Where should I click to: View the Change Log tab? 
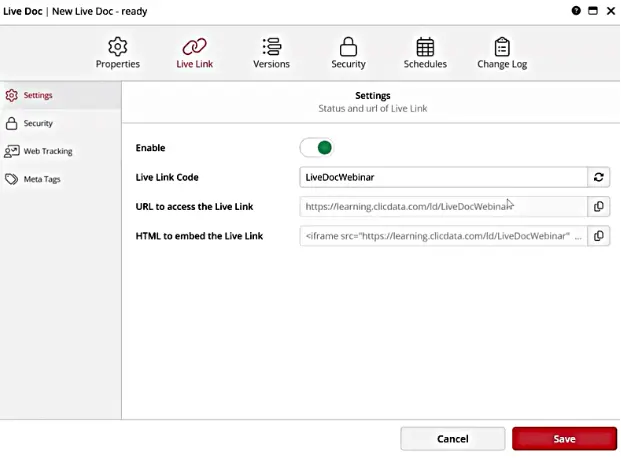502,53
